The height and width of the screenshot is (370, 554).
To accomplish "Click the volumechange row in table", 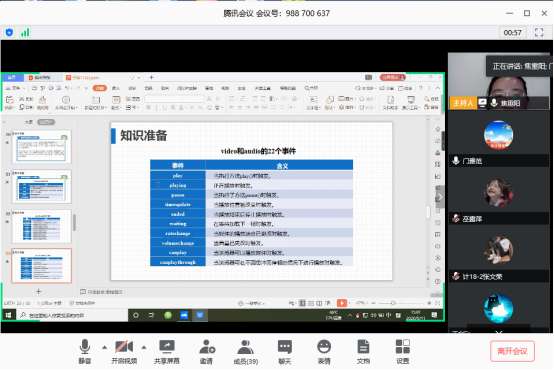I will [x=252, y=243].
